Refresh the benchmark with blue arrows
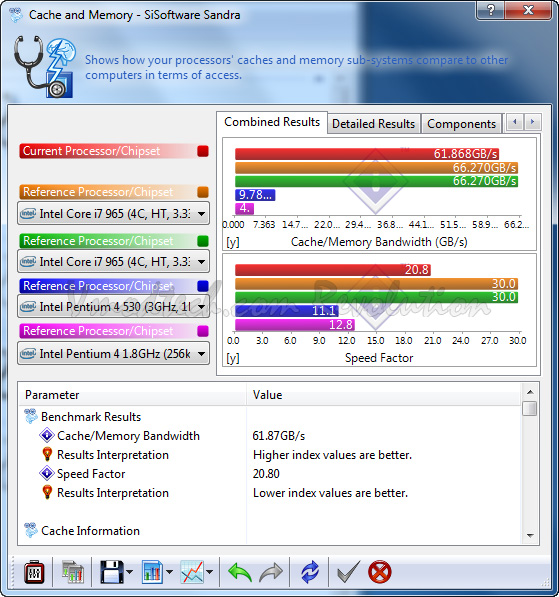 tap(310, 572)
